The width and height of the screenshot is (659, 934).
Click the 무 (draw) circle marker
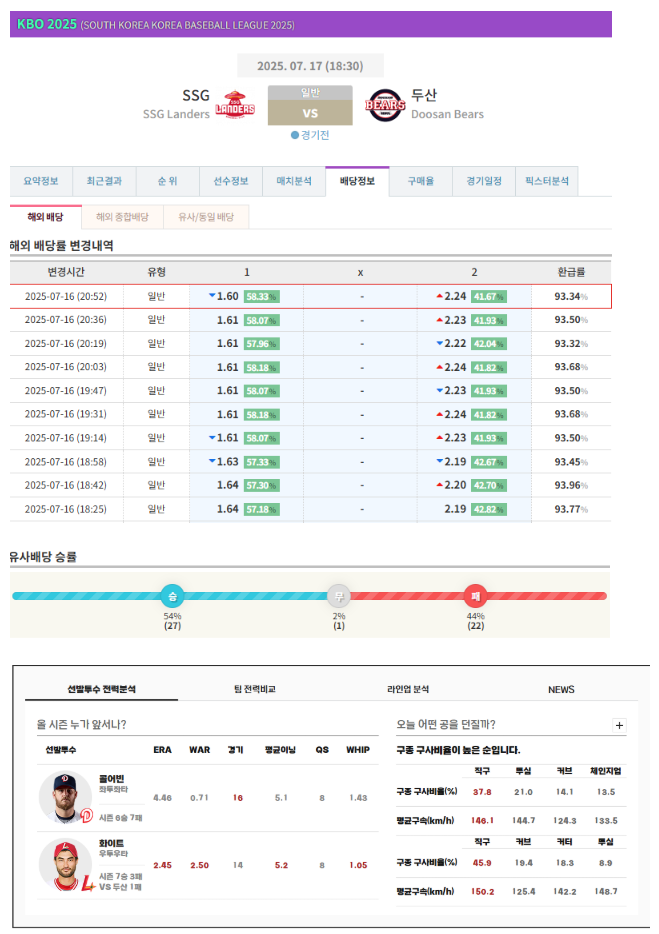pyautogui.click(x=339, y=596)
